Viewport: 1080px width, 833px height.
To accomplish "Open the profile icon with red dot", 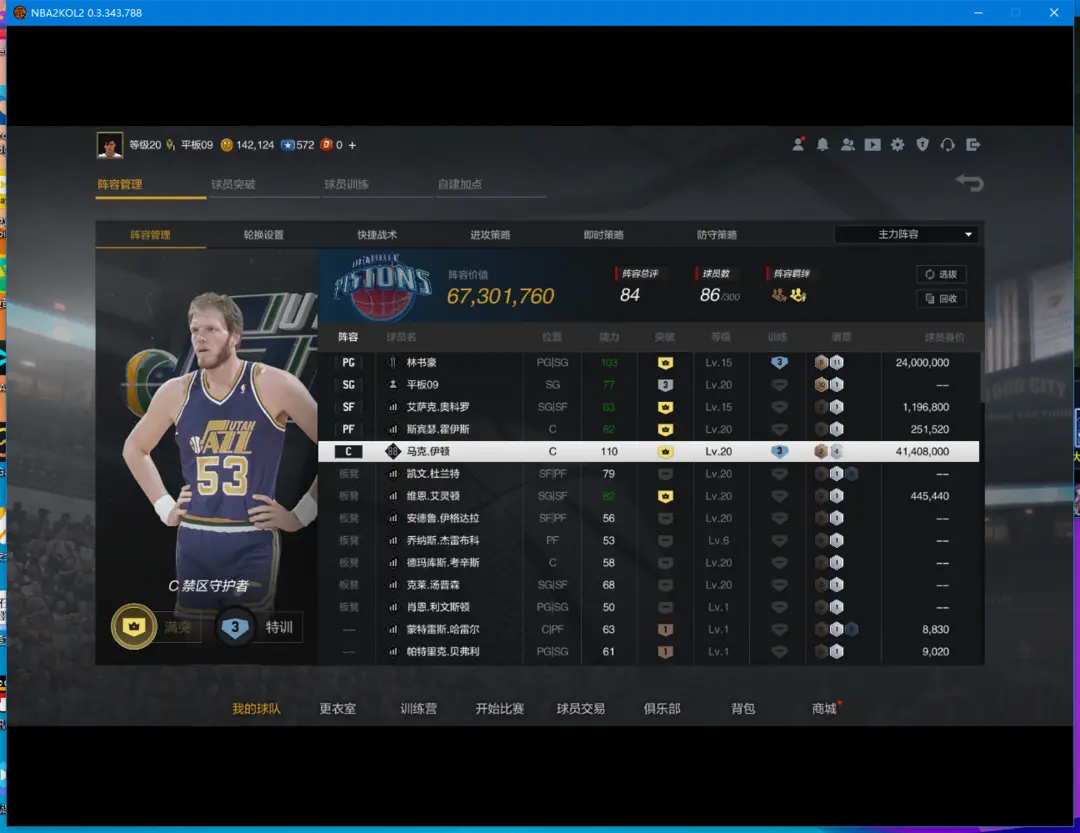I will (x=798, y=144).
